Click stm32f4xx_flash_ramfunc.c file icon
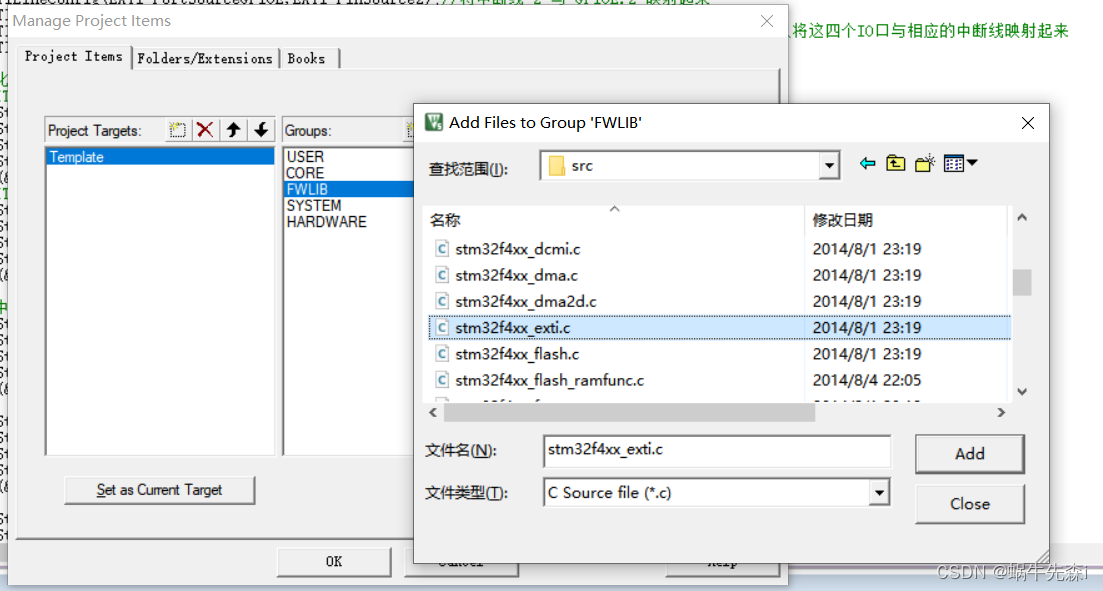The image size is (1103, 591). pos(442,380)
